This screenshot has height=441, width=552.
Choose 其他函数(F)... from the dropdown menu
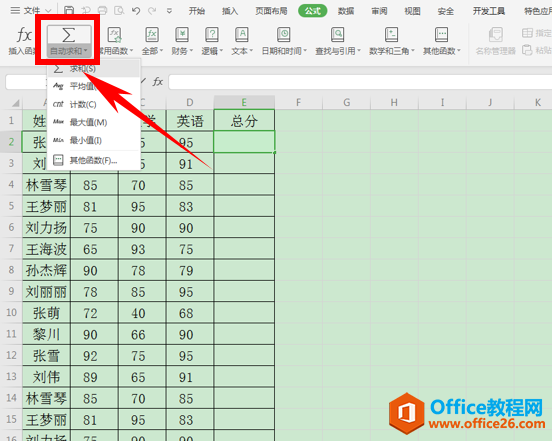[x=94, y=160]
